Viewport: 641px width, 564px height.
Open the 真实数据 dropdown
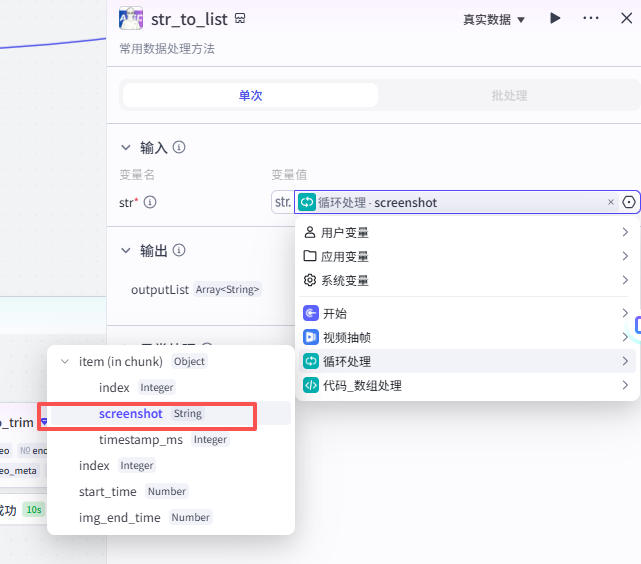click(x=494, y=20)
